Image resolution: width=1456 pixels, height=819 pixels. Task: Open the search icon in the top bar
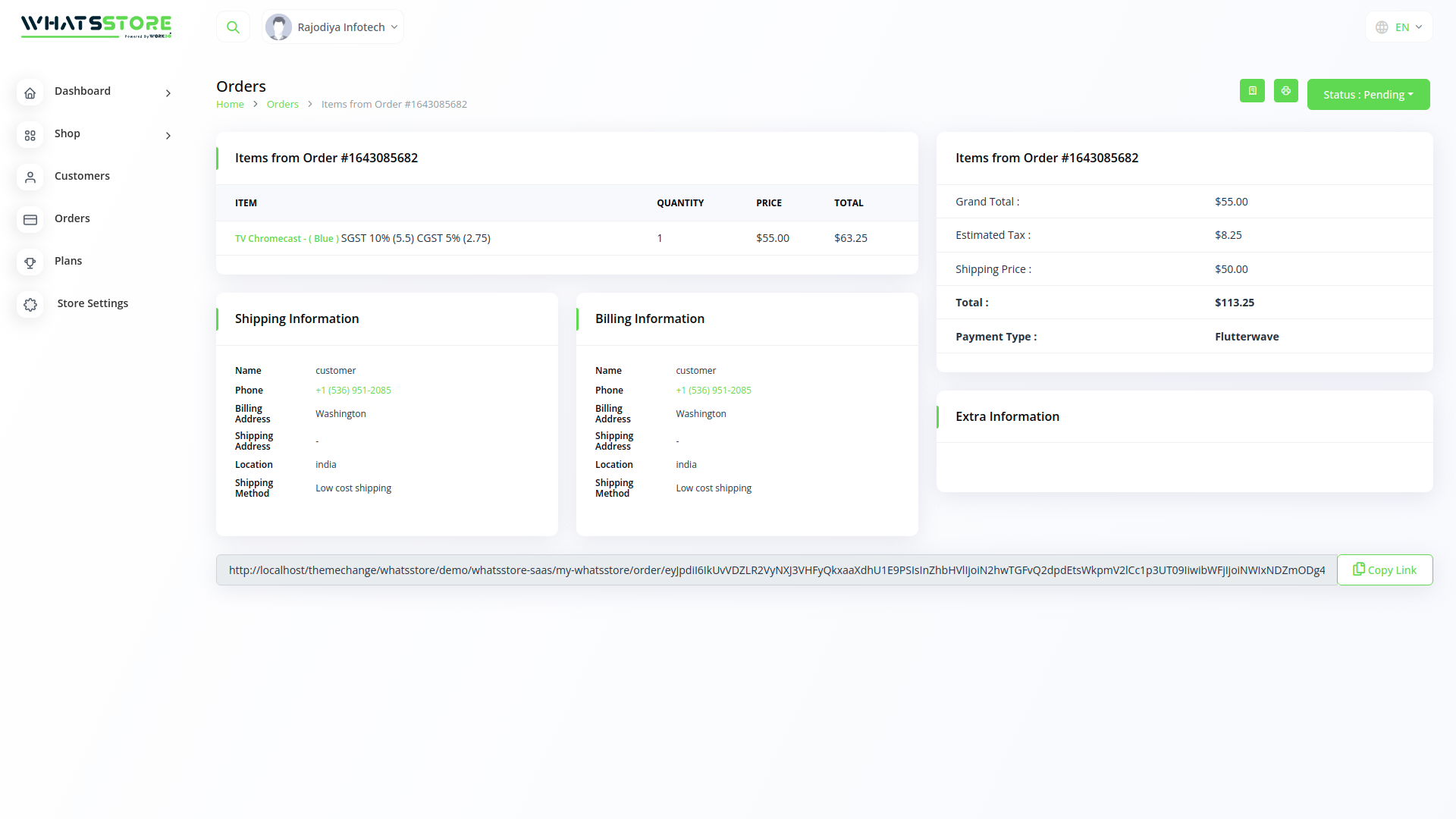point(233,27)
